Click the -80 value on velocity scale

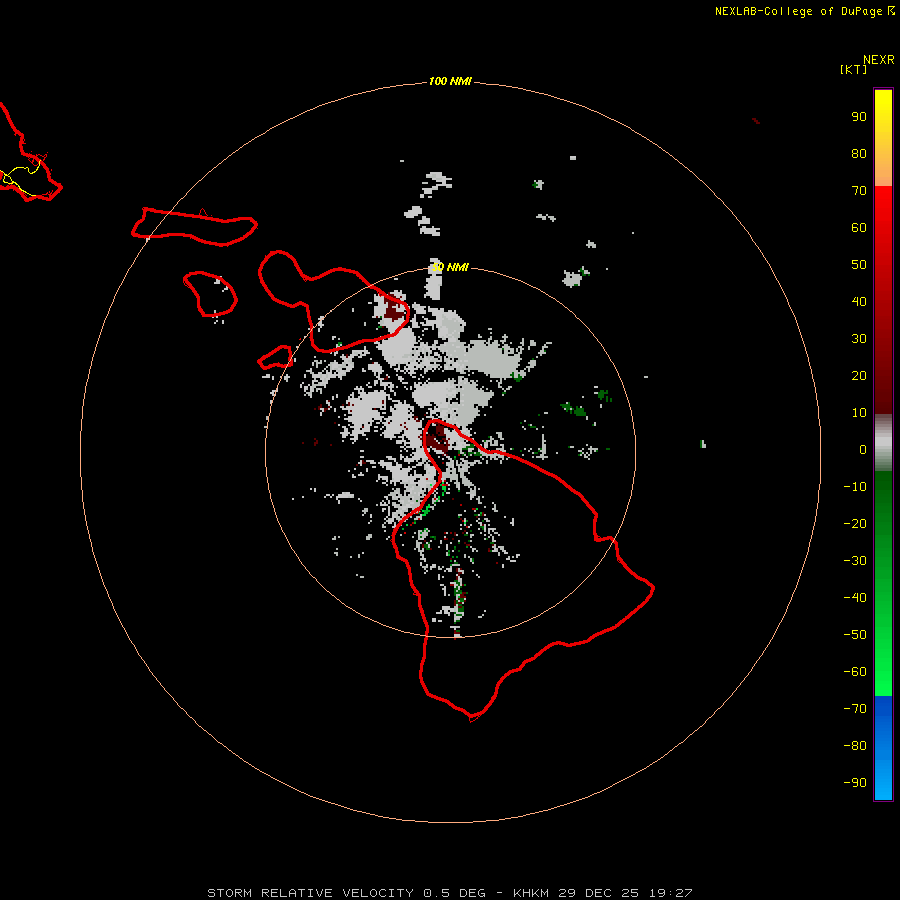(855, 746)
